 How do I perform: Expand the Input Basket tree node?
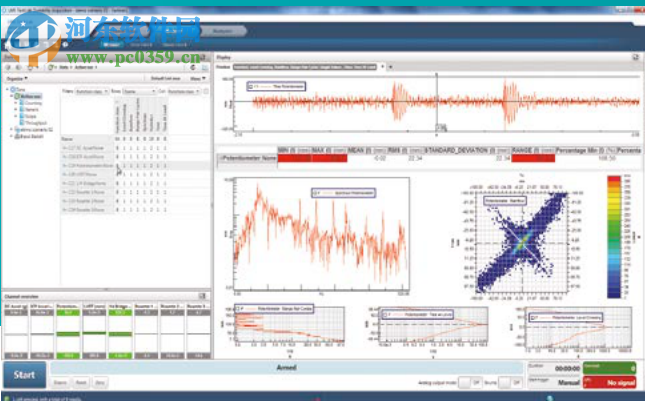point(12,136)
